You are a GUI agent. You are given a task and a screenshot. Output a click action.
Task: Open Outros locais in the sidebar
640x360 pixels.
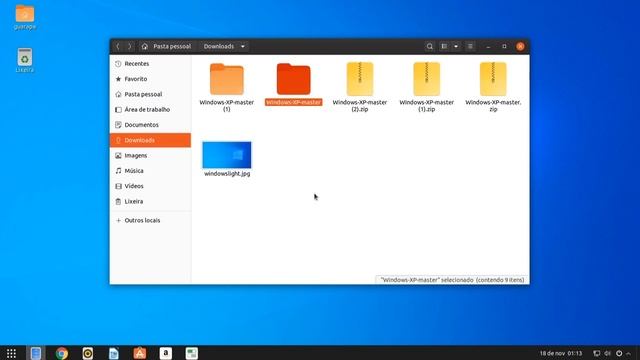[x=150, y=220]
